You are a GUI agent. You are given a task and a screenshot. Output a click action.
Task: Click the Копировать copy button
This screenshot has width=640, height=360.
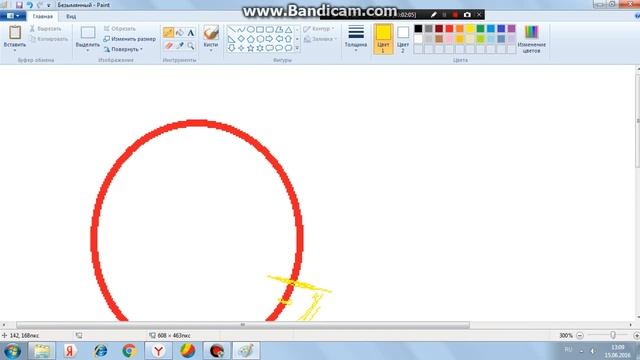point(49,39)
